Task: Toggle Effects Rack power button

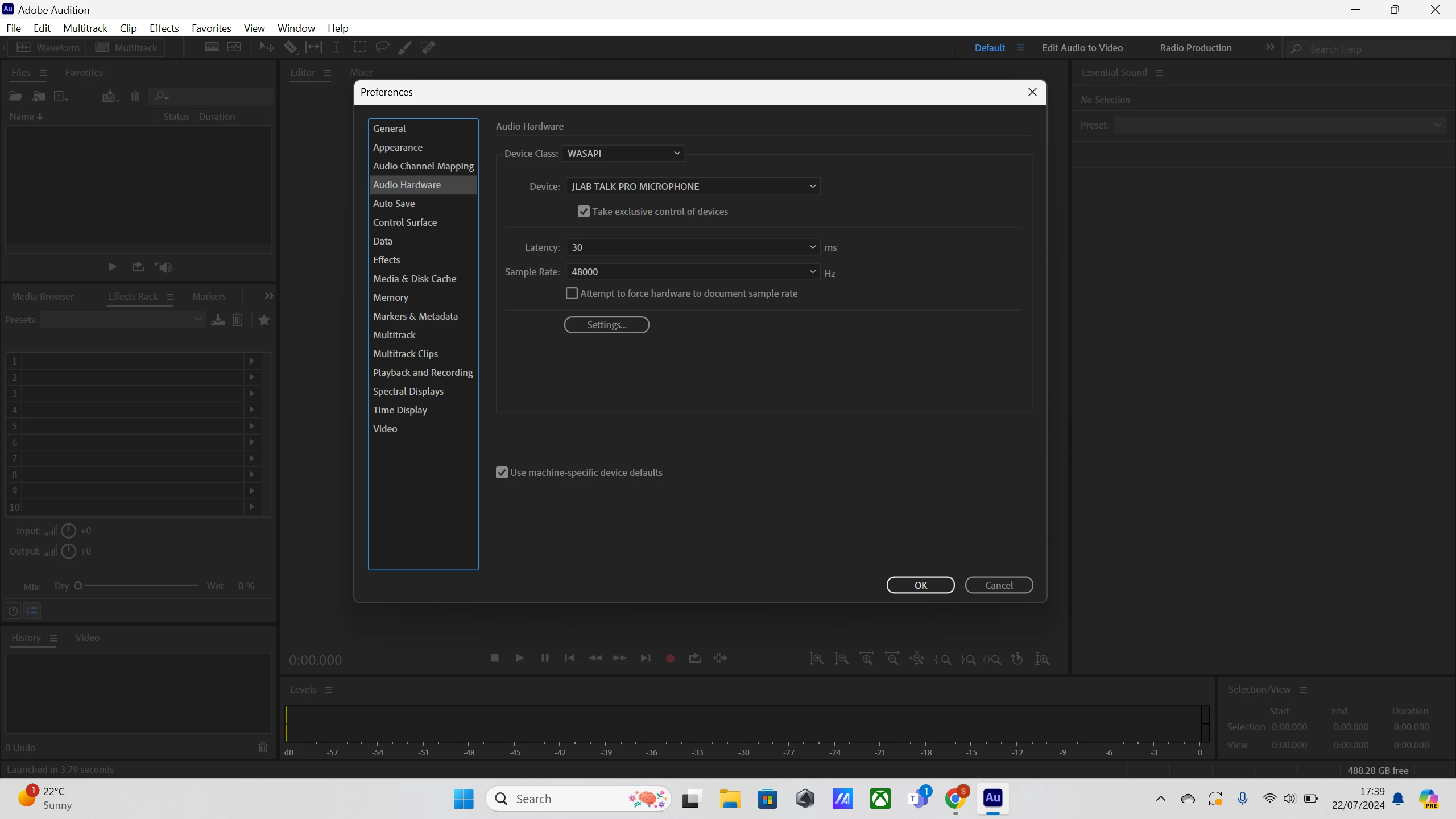Action: [13, 611]
